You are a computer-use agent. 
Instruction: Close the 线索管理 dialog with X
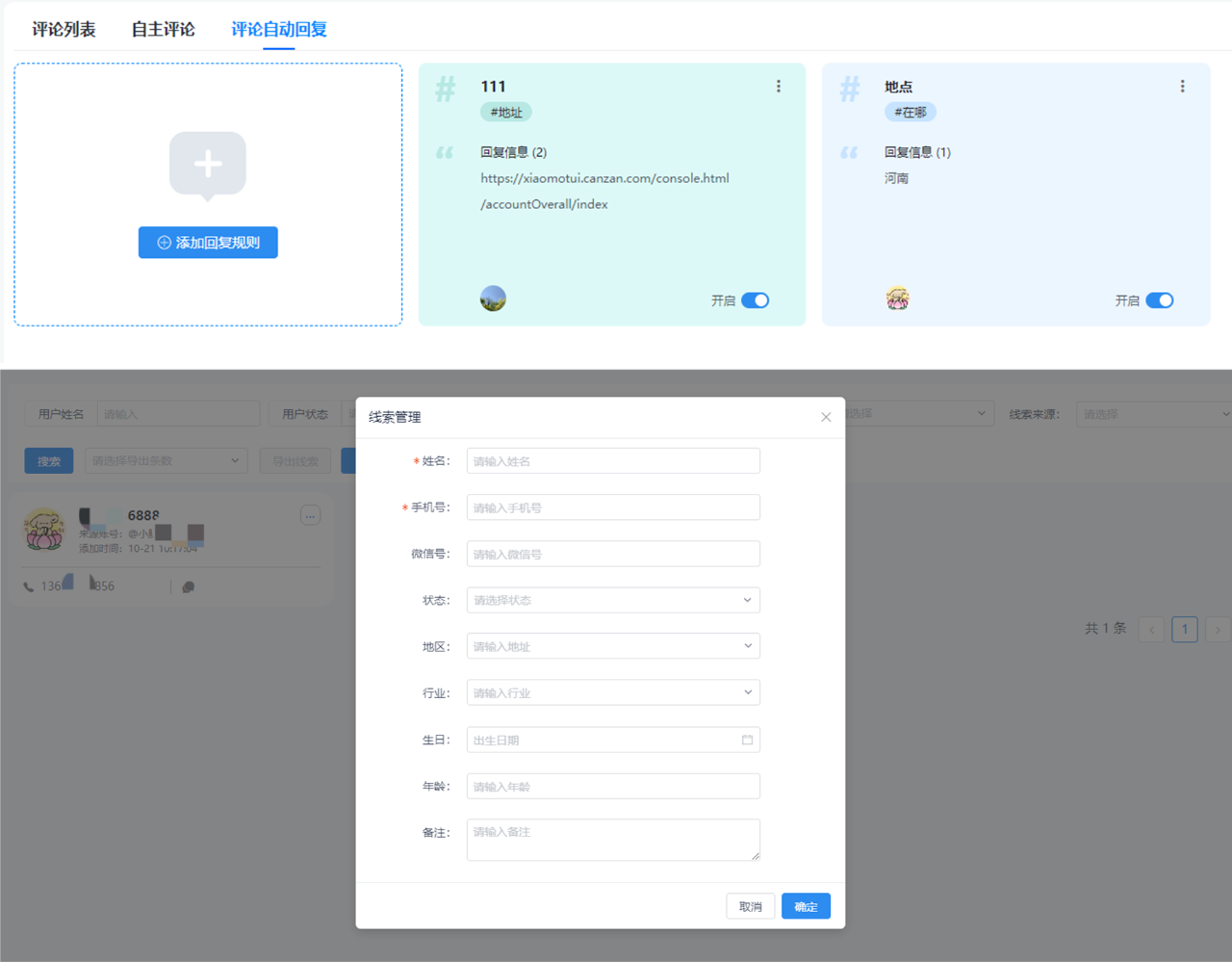tap(826, 417)
